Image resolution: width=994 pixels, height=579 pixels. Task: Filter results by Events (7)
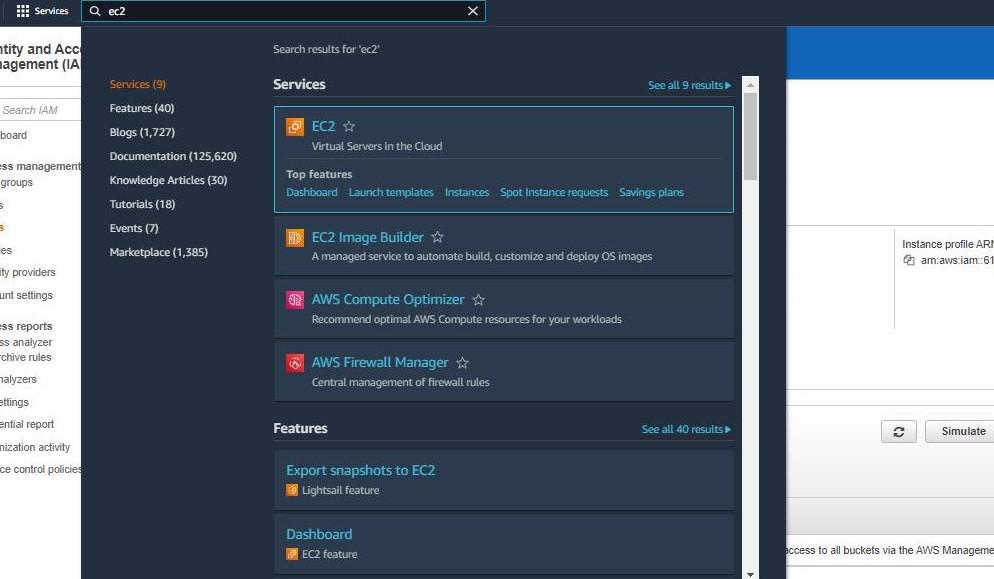click(x=134, y=228)
